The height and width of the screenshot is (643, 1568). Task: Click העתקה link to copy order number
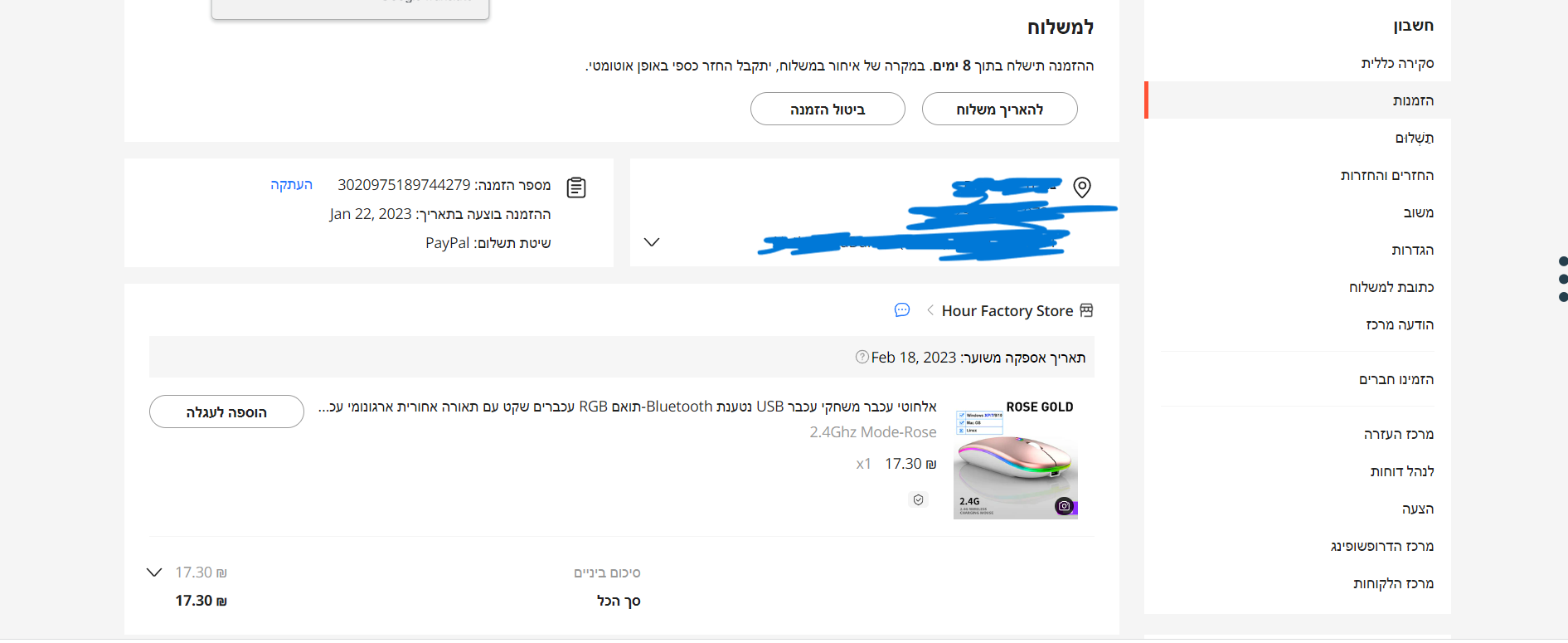pyautogui.click(x=291, y=184)
